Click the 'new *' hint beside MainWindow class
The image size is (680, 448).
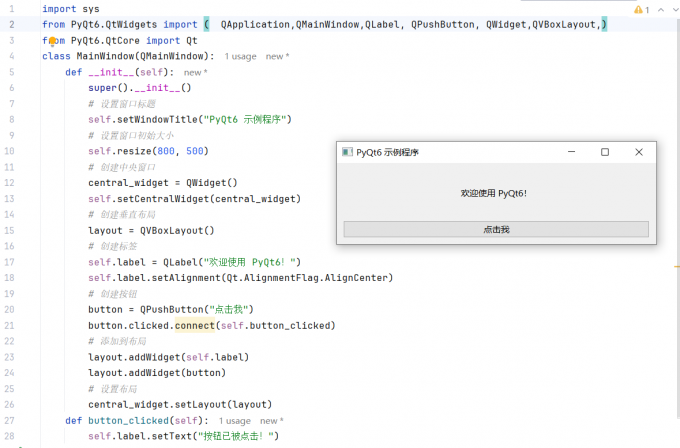(278, 56)
